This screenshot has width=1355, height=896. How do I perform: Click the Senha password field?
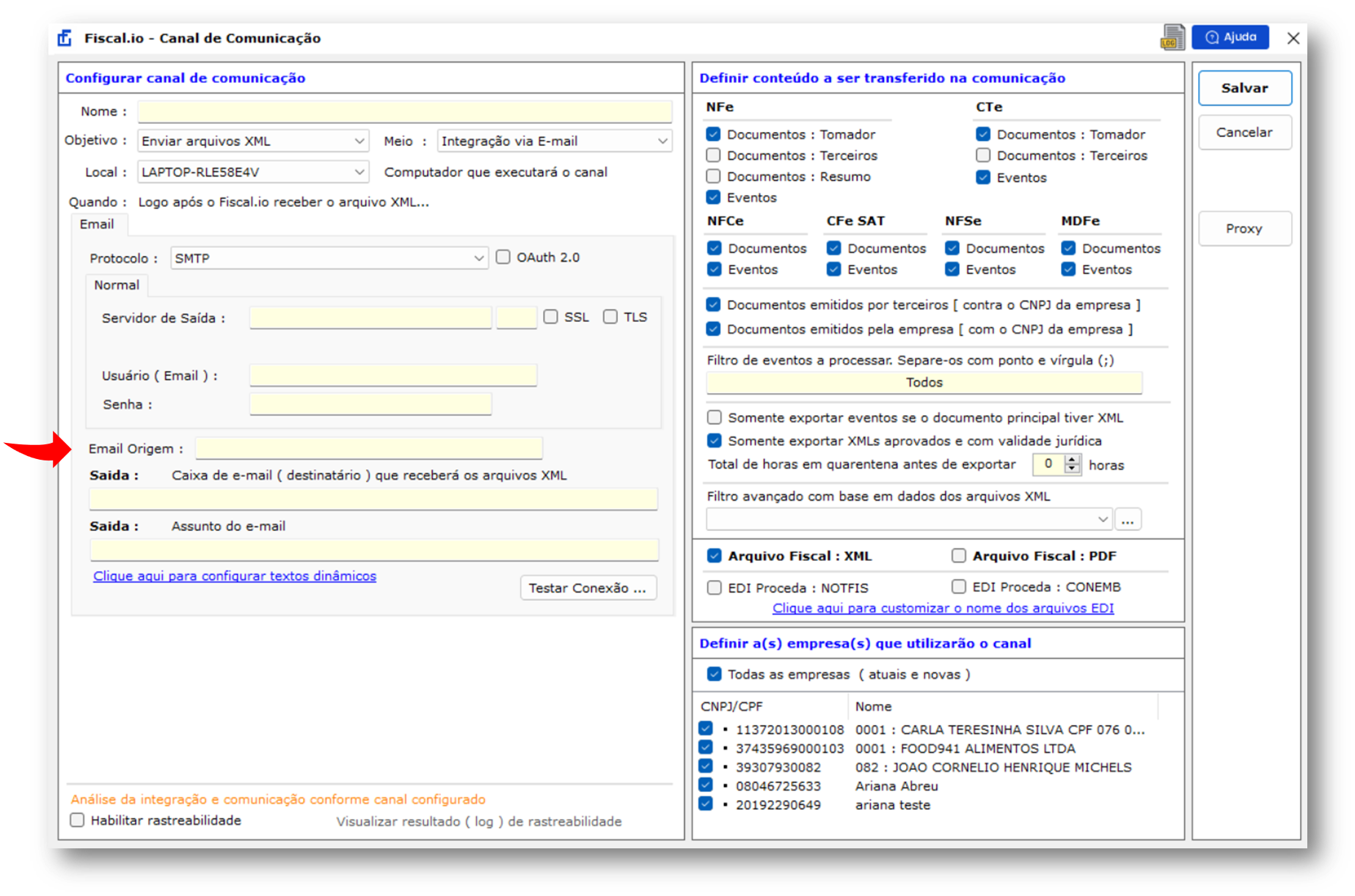[x=370, y=404]
